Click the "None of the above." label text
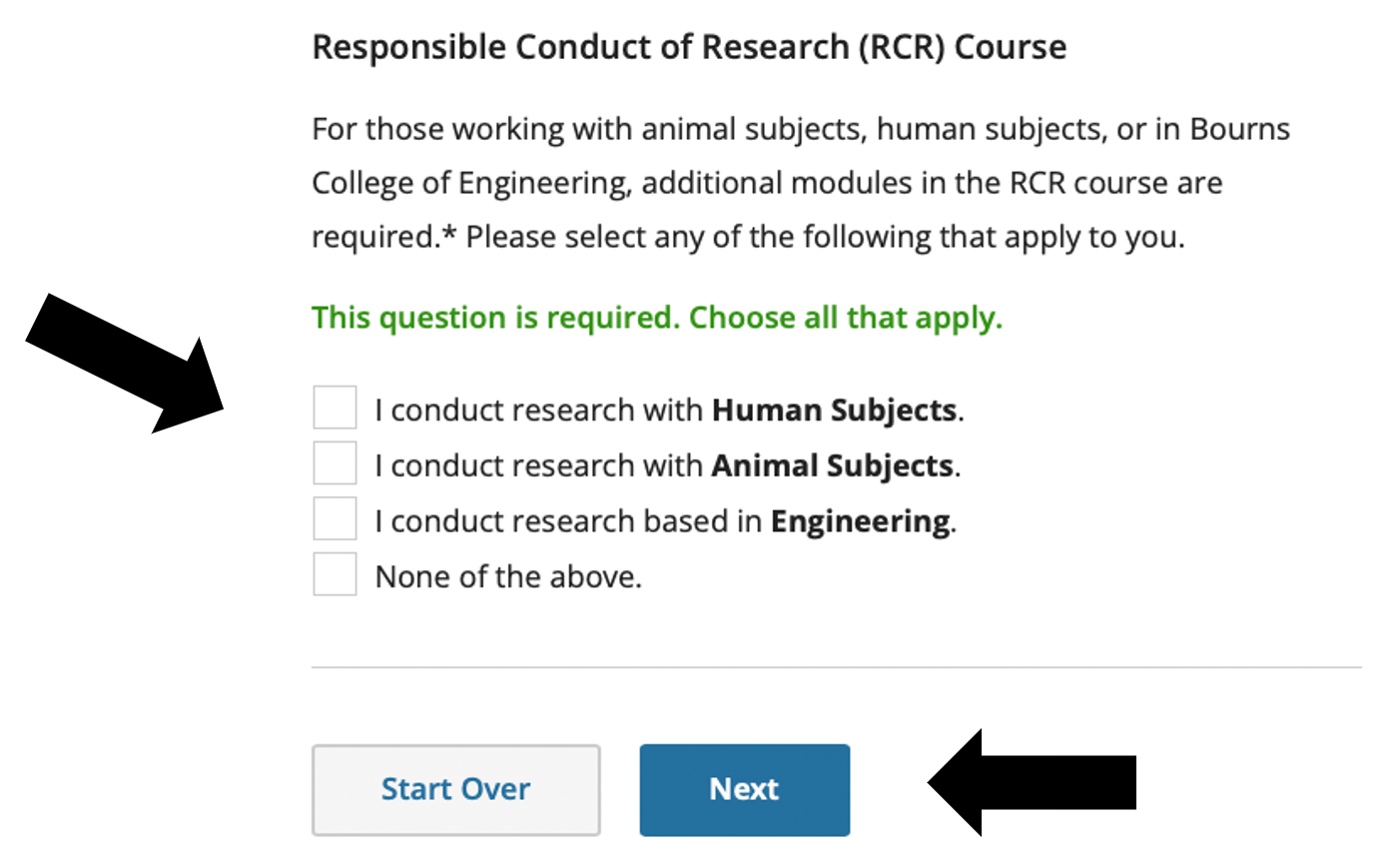Viewport: 1400px width, 866px height. tap(508, 577)
